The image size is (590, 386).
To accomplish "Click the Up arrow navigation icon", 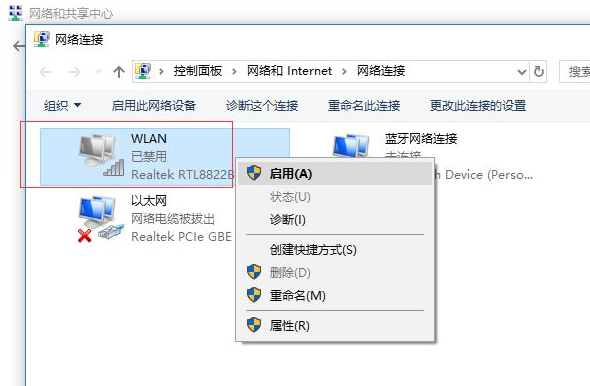I will [119, 71].
